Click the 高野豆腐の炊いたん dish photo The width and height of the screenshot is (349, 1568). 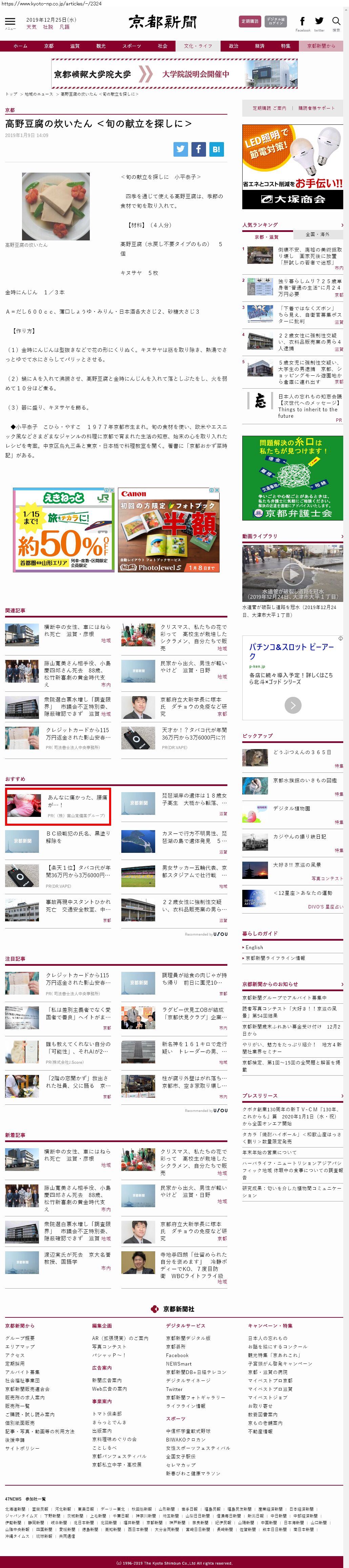tap(56, 206)
